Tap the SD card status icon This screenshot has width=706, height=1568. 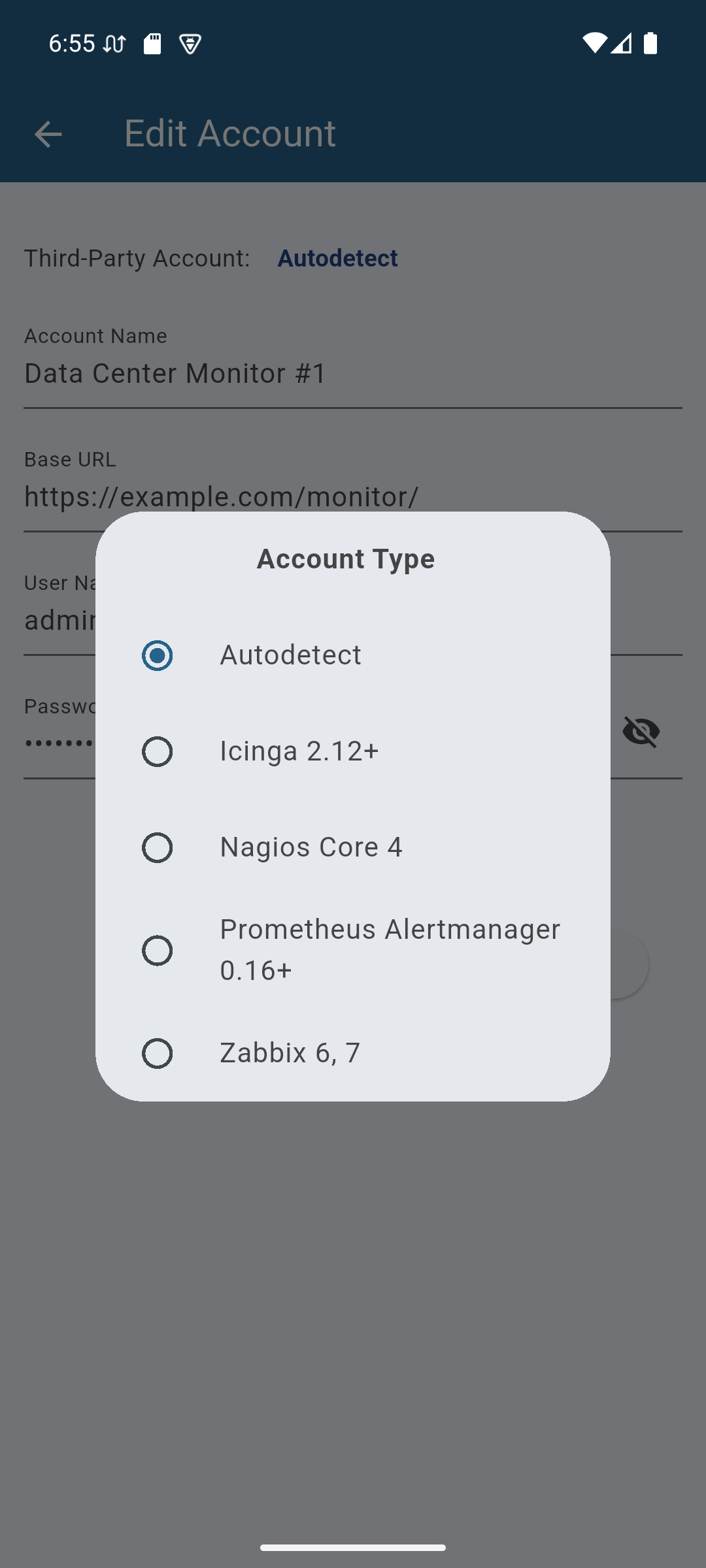point(152,44)
